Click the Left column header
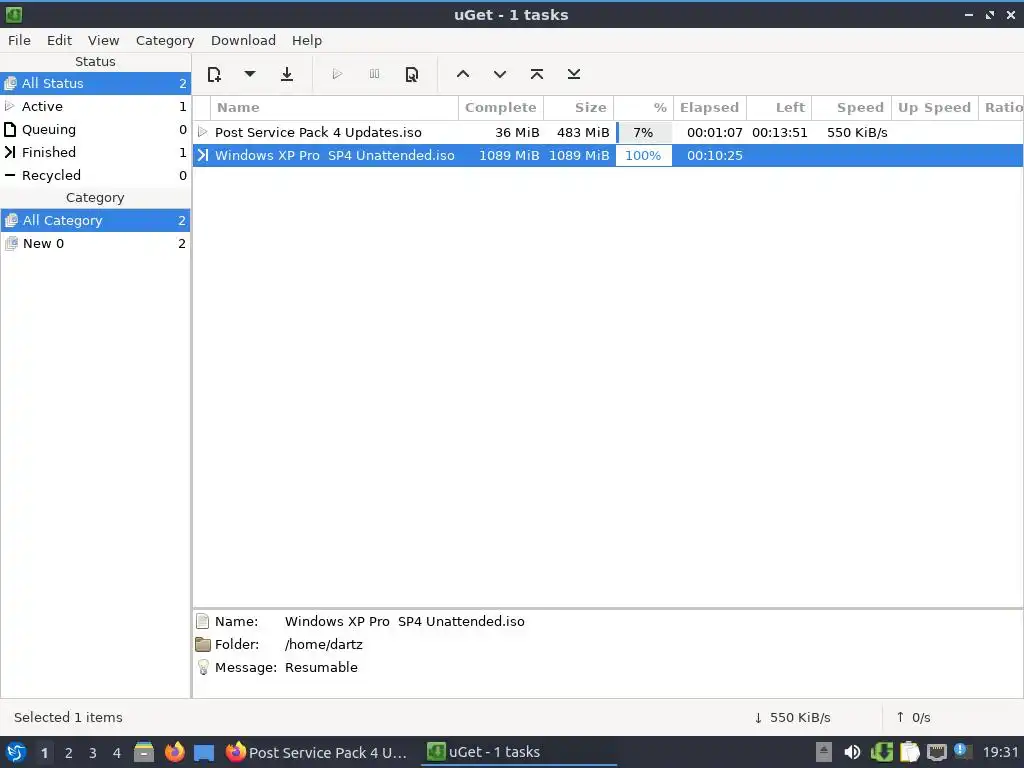Screen dimensions: 1024x768 779,108
